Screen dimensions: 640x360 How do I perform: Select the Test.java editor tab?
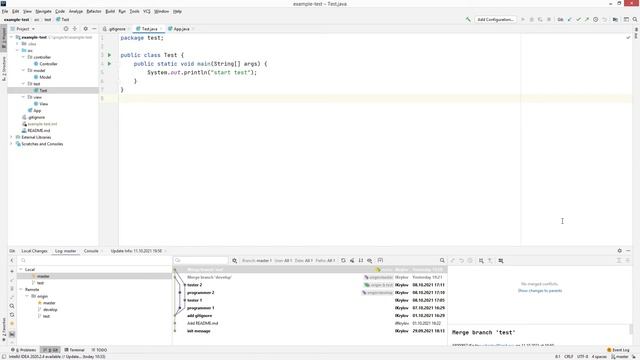pos(149,29)
